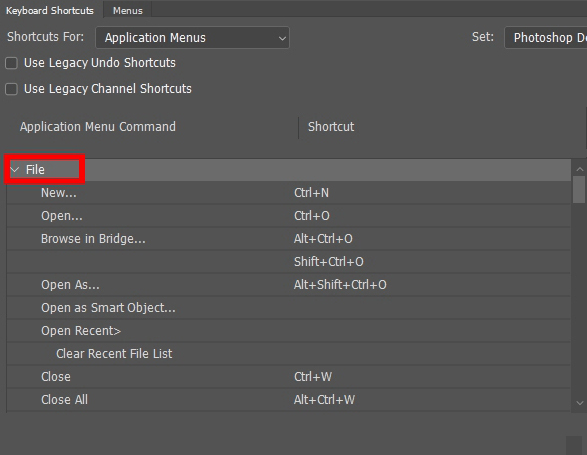
Task: Open the Shortcuts For dropdown
Action: (192, 37)
